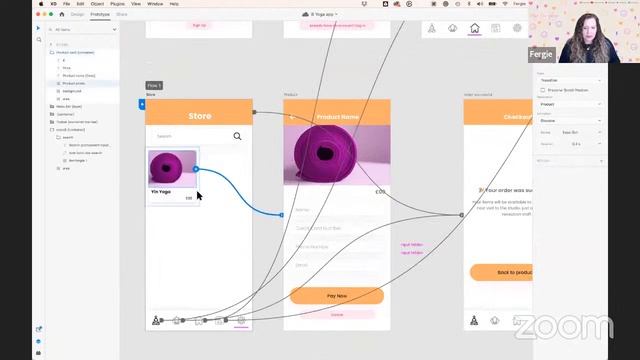Open the Animation Dissolve dropdown
The image size is (640, 360).
point(570,121)
